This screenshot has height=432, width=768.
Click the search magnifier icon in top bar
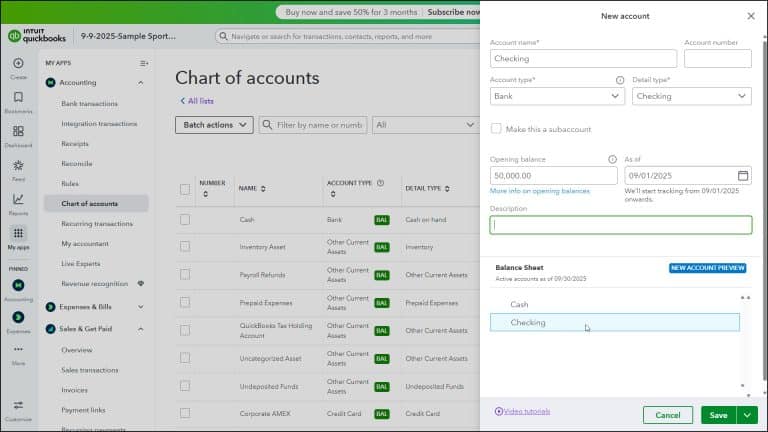tap(223, 36)
